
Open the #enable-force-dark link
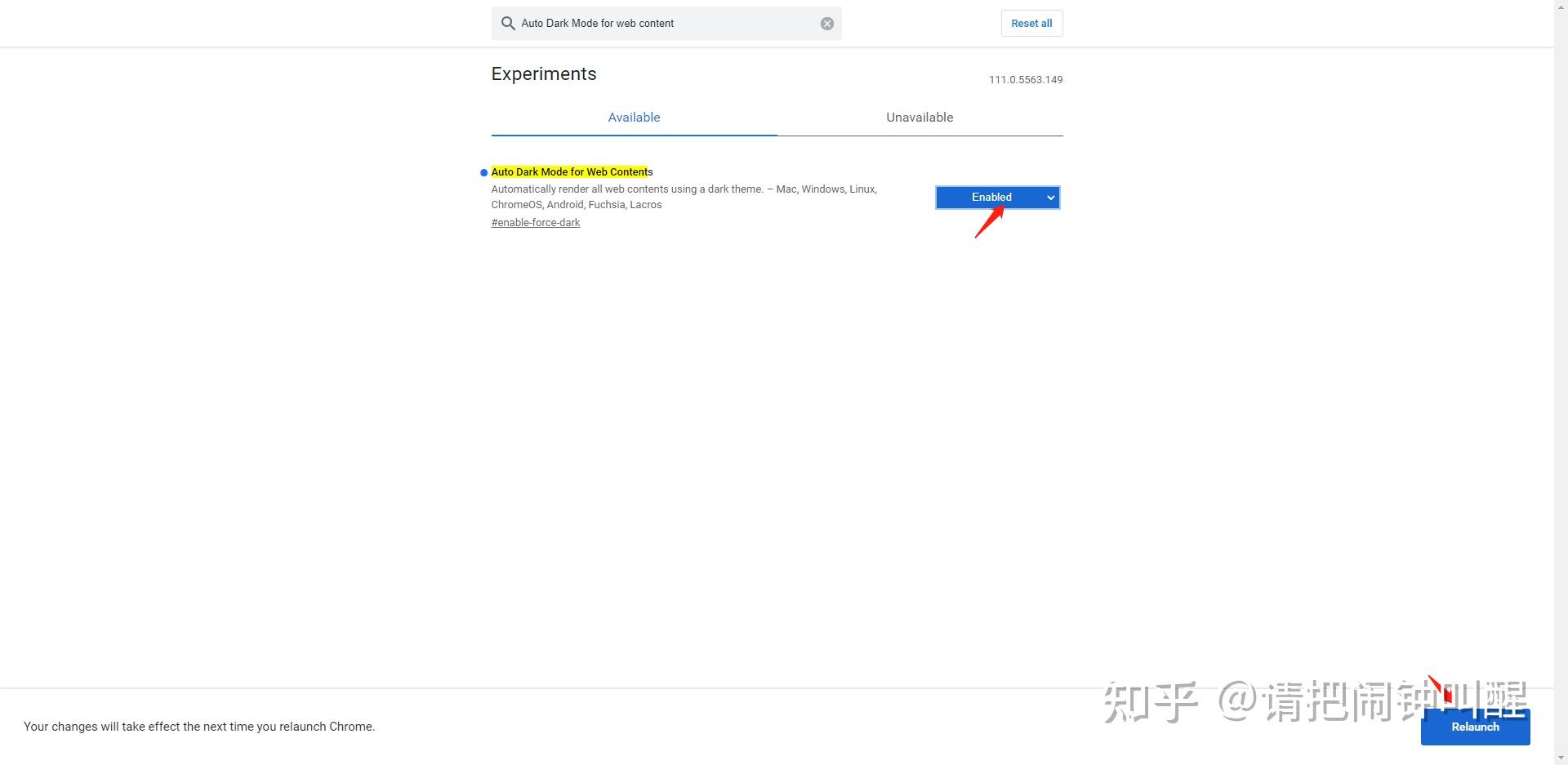point(536,223)
